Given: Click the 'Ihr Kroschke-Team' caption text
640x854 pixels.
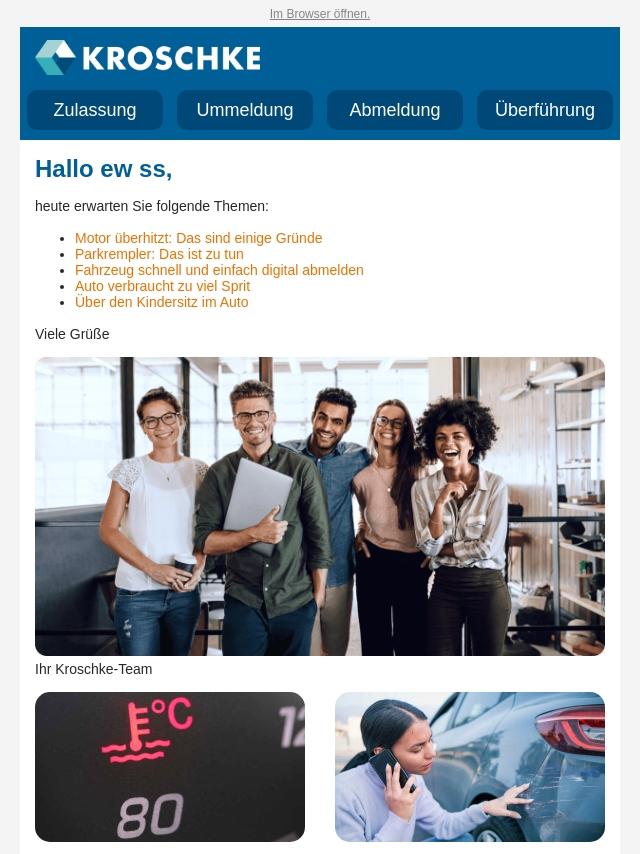Looking at the screenshot, I should coord(94,669).
